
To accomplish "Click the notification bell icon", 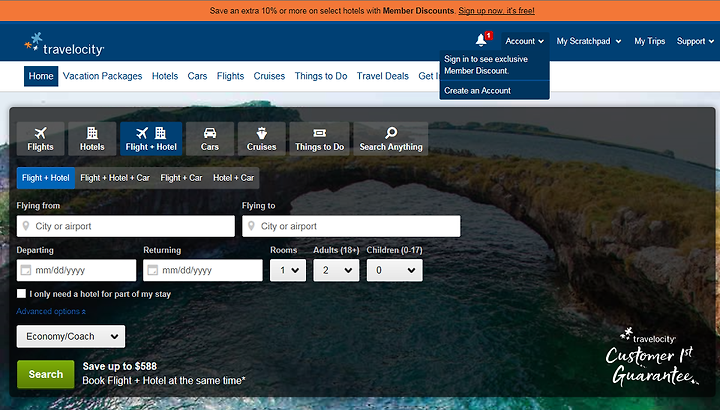I will point(481,40).
